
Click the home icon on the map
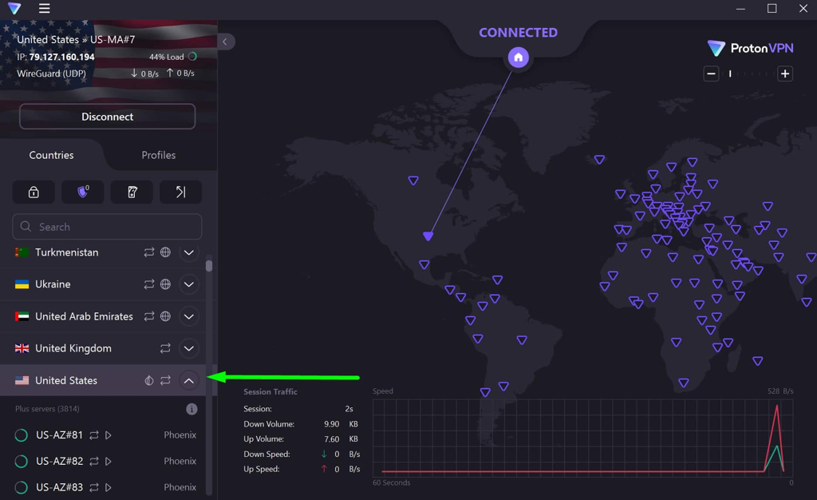click(x=518, y=57)
